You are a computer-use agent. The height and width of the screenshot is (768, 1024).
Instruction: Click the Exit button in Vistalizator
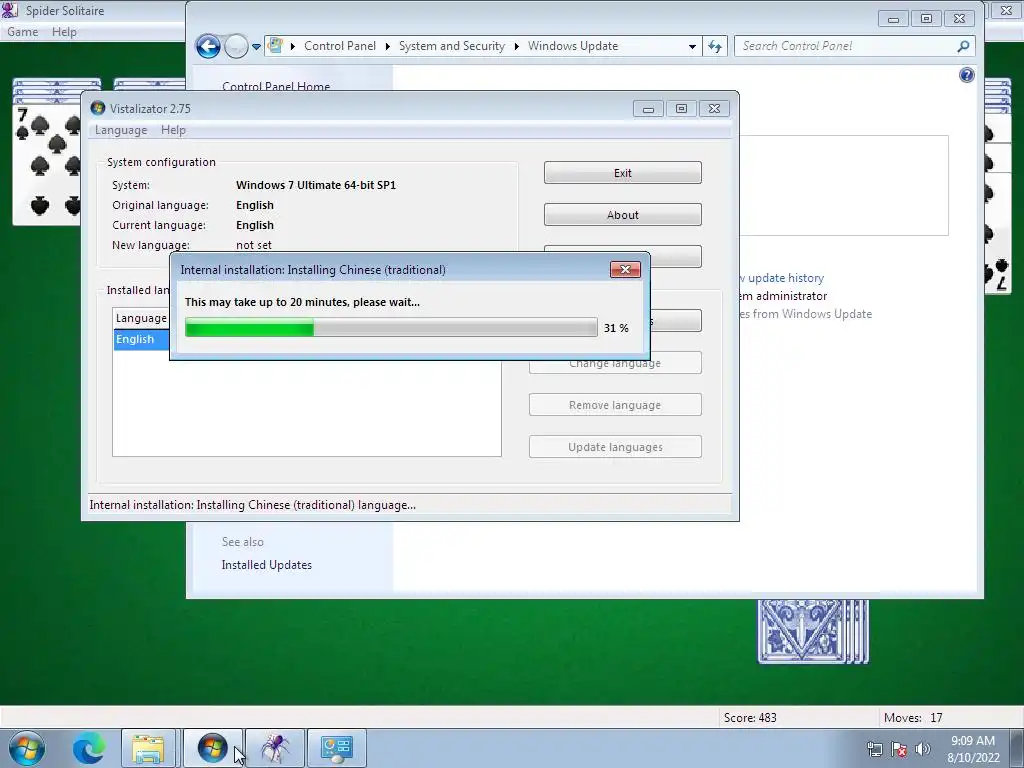tap(622, 173)
